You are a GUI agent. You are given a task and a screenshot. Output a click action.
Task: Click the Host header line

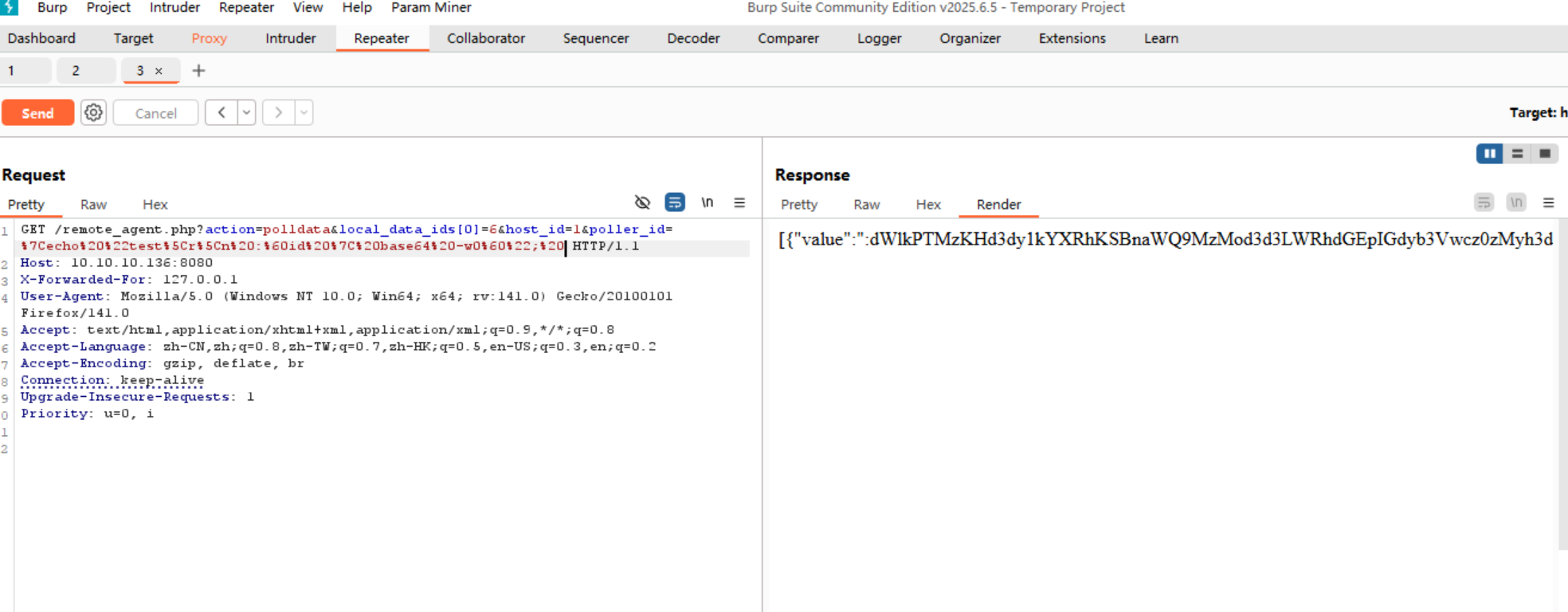[x=116, y=263]
